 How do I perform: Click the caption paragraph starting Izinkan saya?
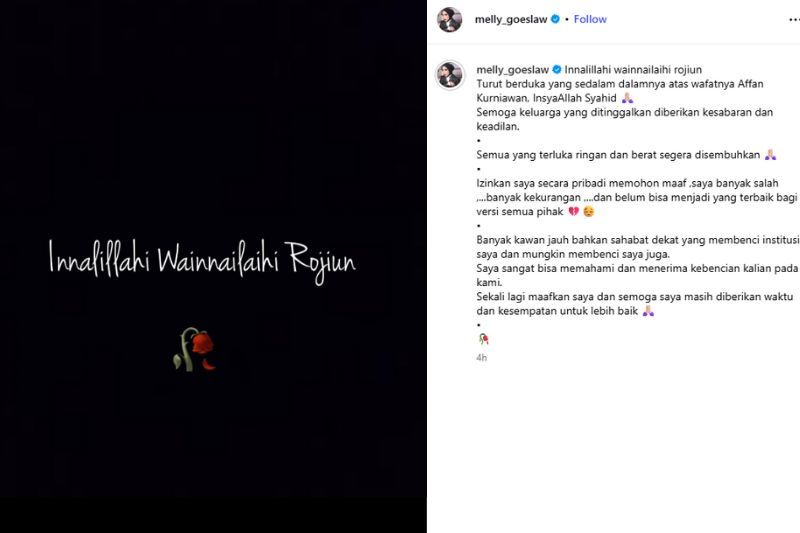[637, 197]
